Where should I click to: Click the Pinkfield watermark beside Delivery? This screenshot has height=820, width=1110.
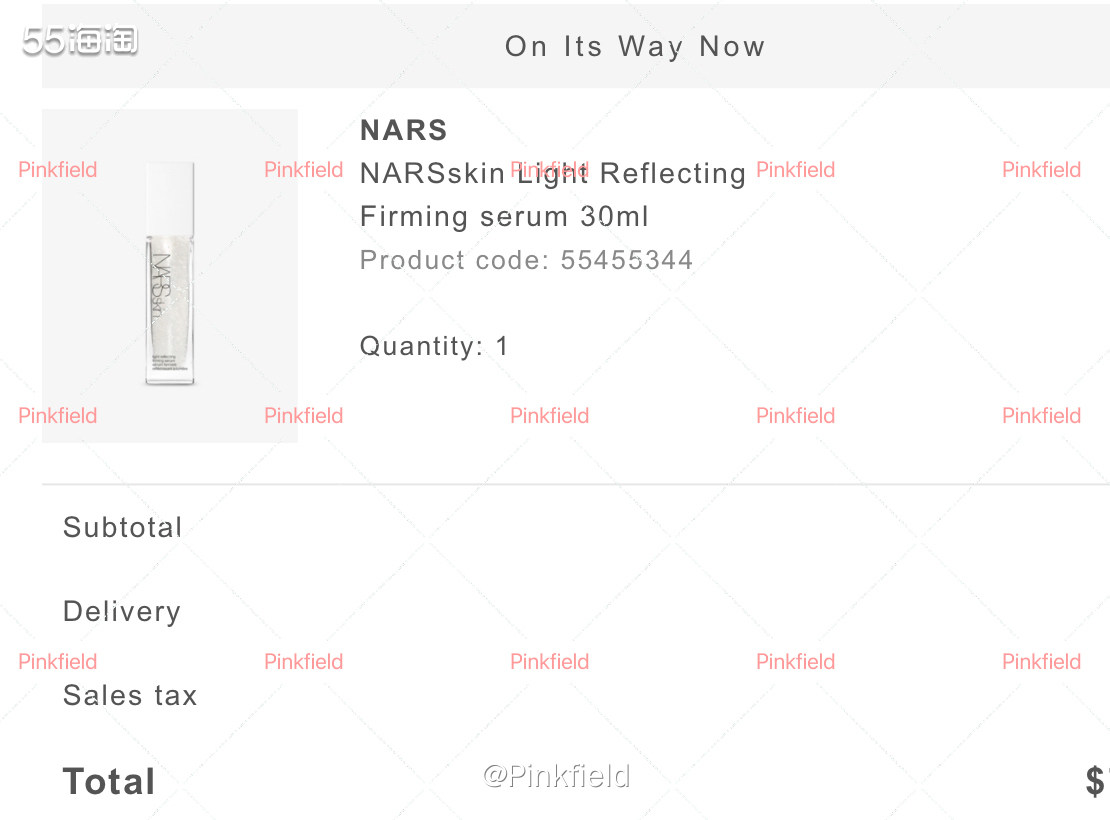pyautogui.click(x=57, y=661)
